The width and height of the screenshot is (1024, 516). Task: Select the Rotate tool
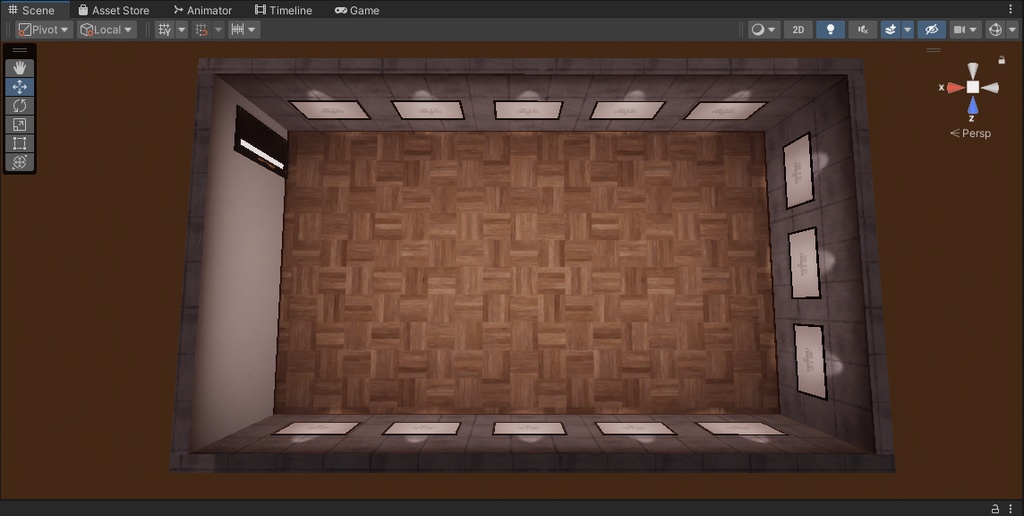[x=20, y=106]
